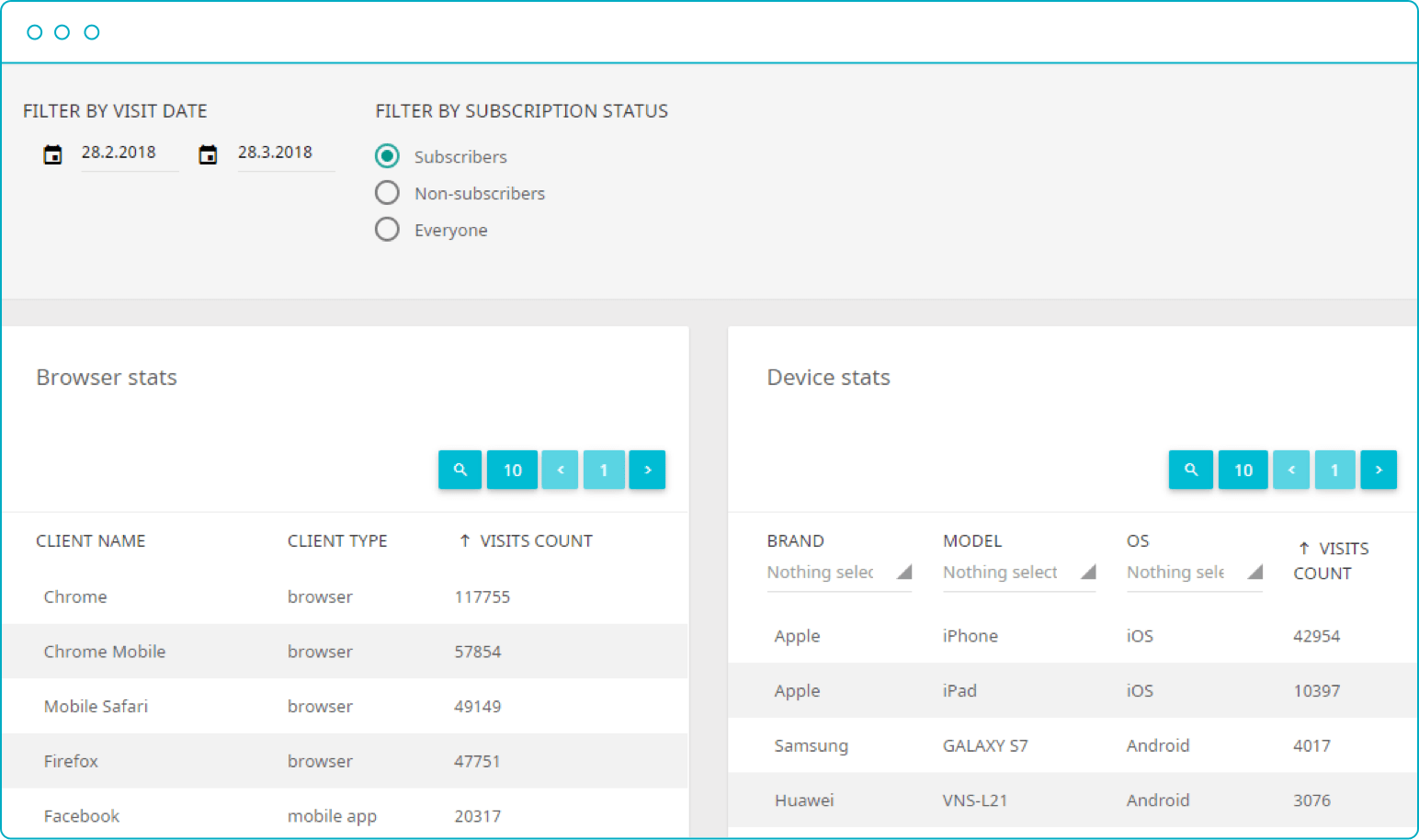Image resolution: width=1419 pixels, height=840 pixels.
Task: Click the start date field showing 28.2.2018
Action: pos(119,152)
